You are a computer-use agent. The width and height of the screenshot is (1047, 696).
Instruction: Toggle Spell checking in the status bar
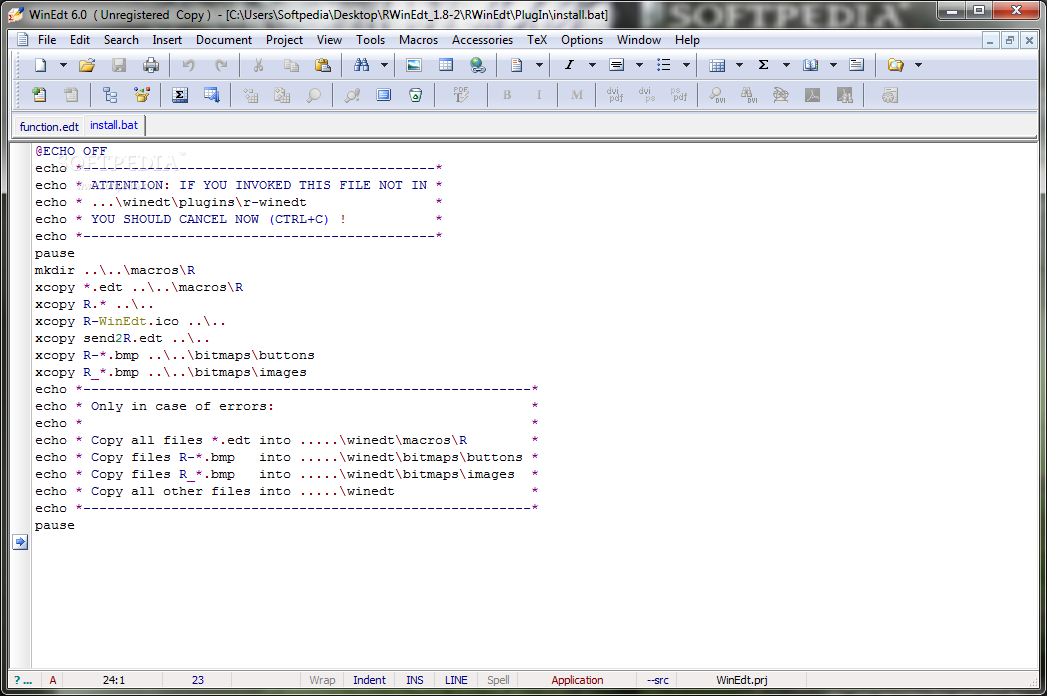pyautogui.click(x=498, y=680)
